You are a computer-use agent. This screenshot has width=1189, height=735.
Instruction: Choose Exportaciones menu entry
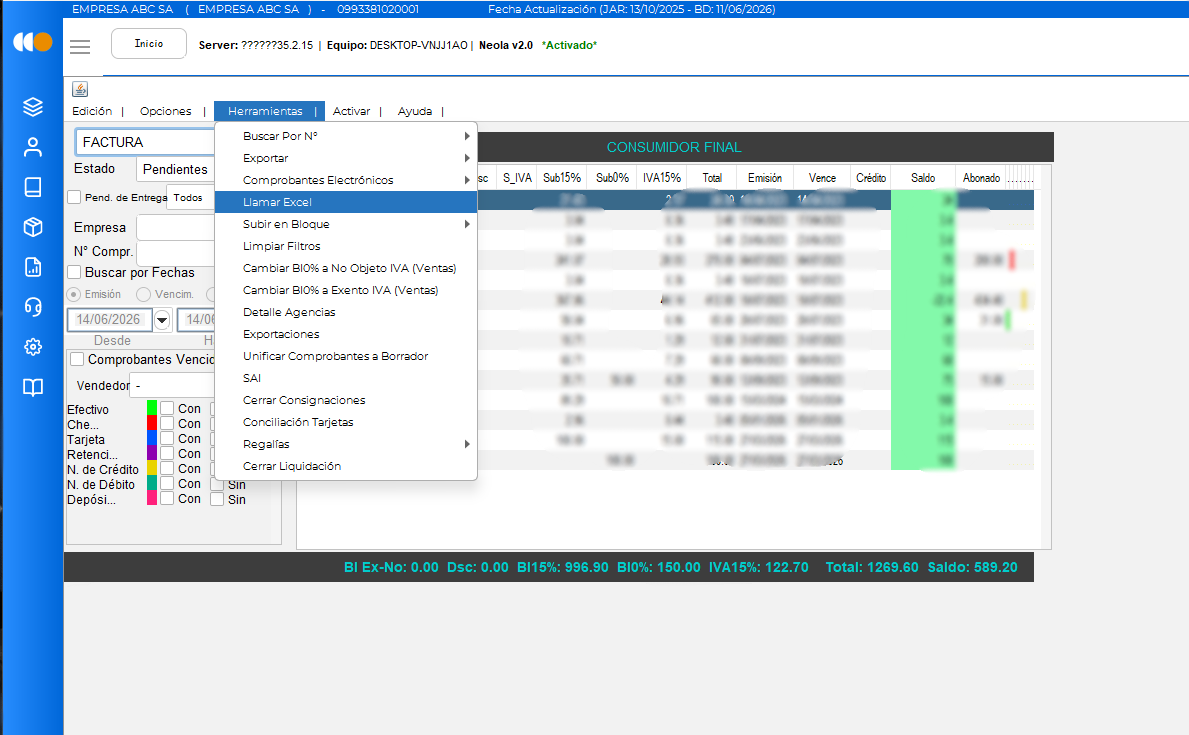pos(346,334)
